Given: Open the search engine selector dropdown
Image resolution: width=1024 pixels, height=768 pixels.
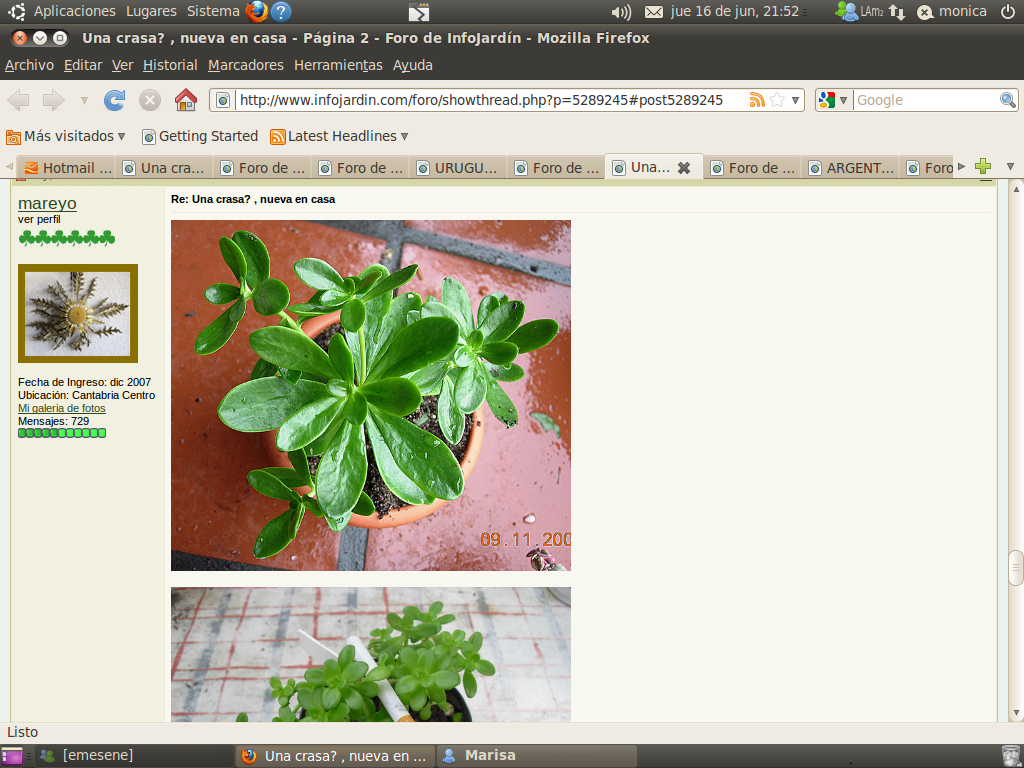Looking at the screenshot, I should (x=834, y=100).
